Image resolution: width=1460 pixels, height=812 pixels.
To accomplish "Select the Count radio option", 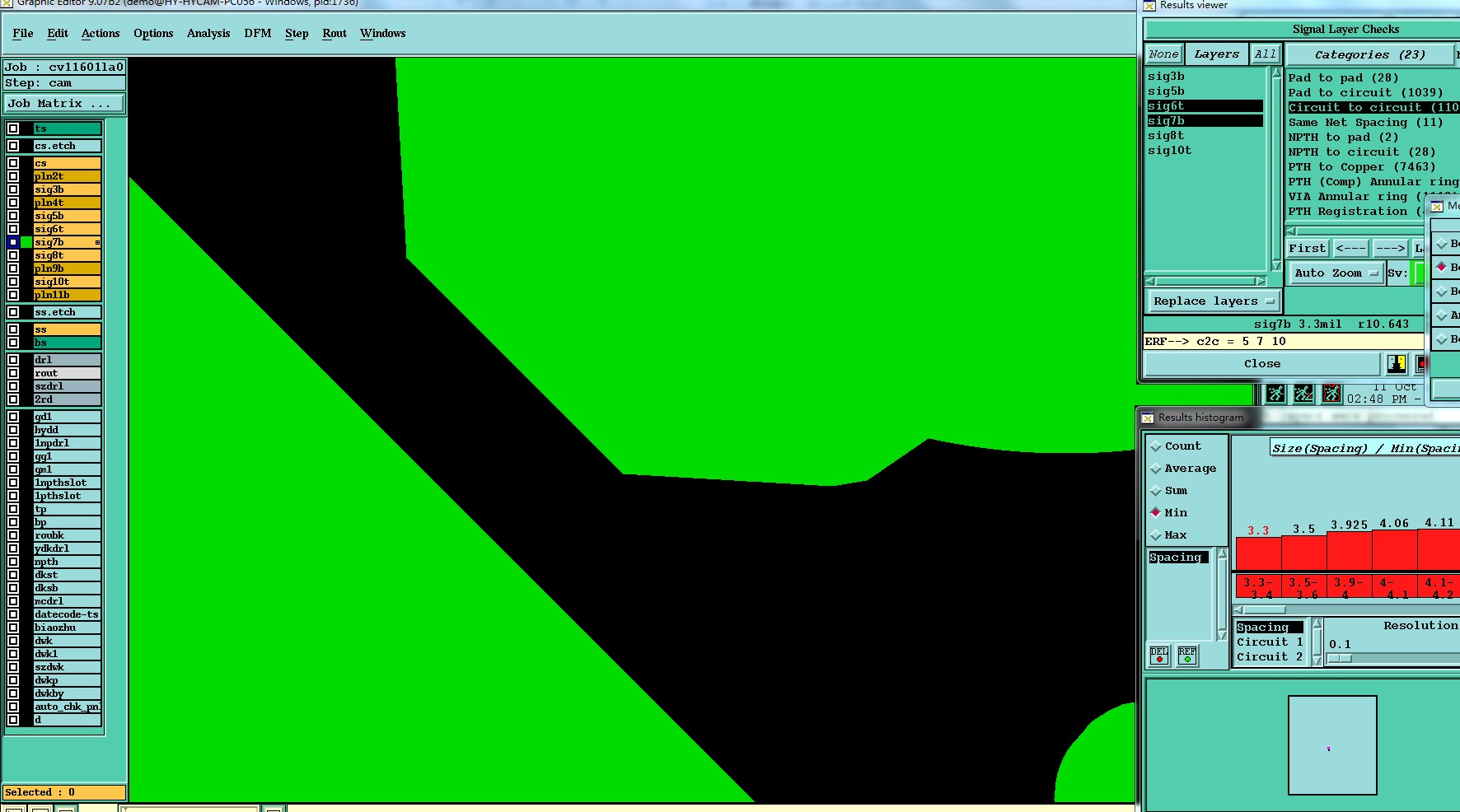I will (x=1177, y=446).
